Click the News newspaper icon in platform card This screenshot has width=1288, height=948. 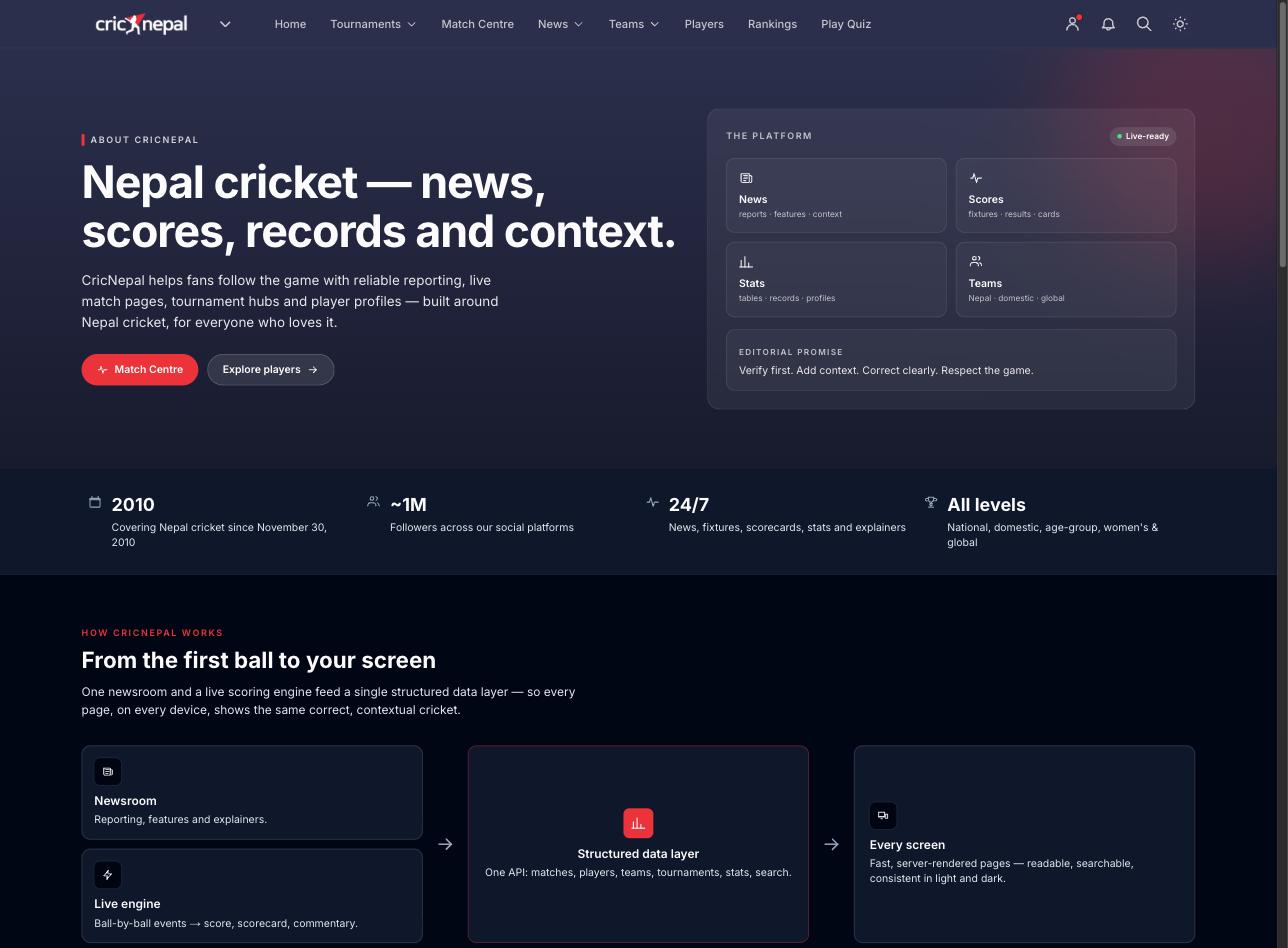[x=746, y=178]
